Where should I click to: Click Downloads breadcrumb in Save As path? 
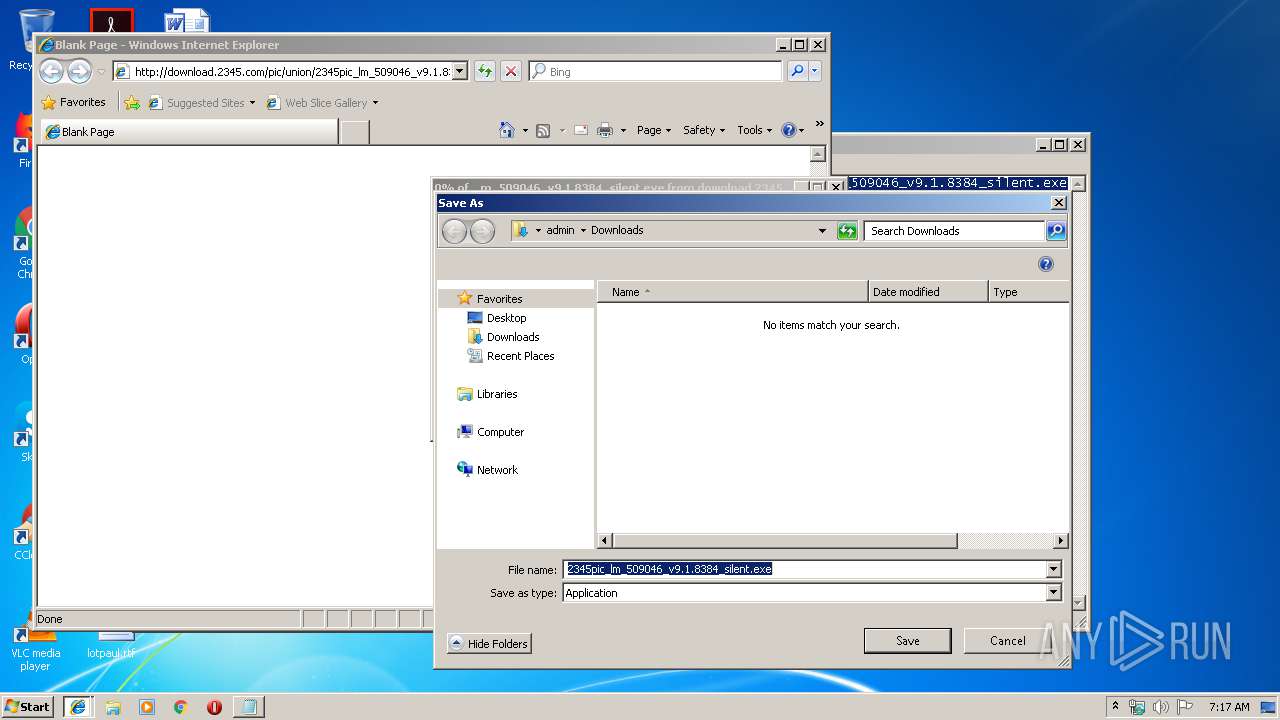coord(617,230)
